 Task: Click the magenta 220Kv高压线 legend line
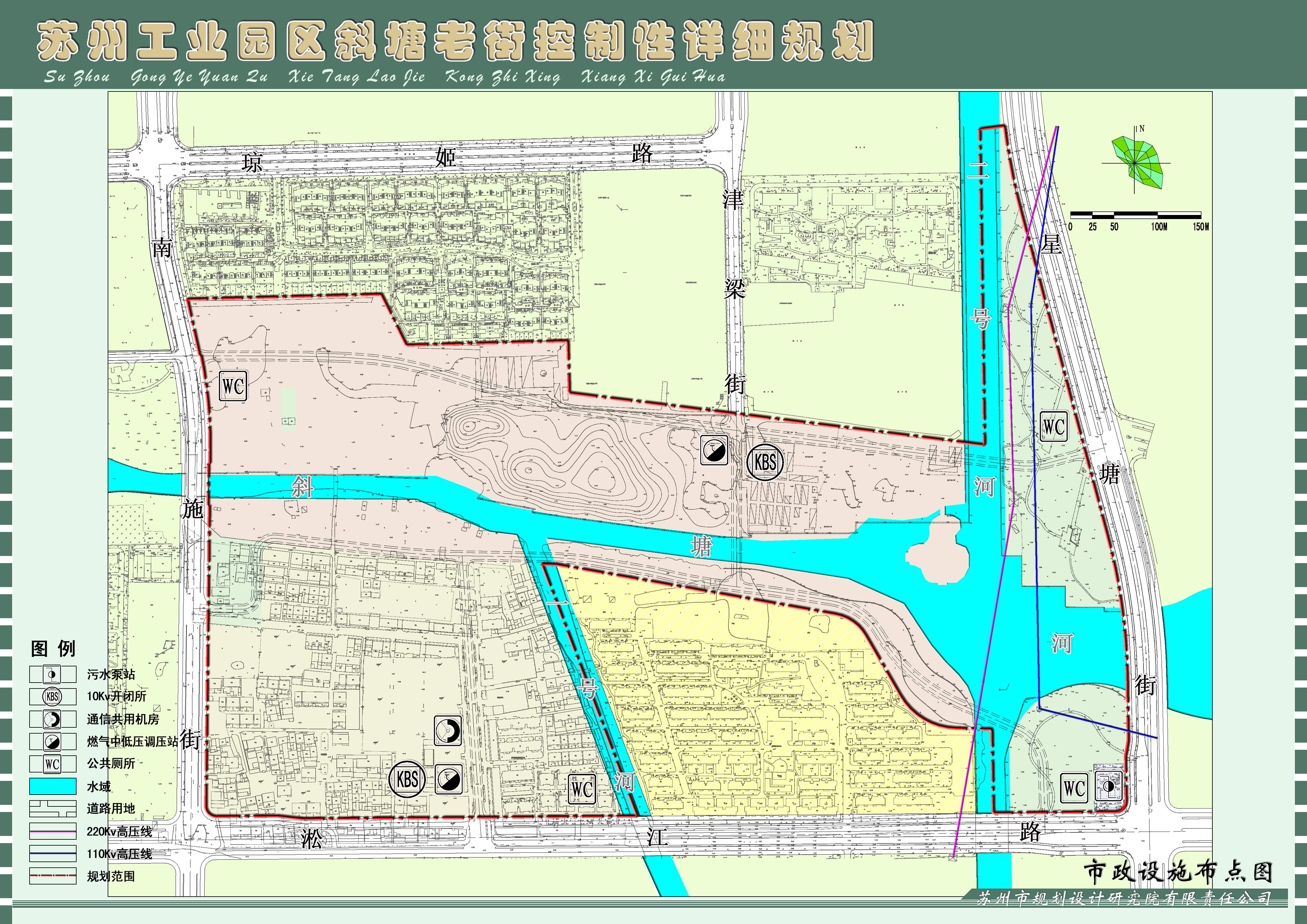(52, 831)
